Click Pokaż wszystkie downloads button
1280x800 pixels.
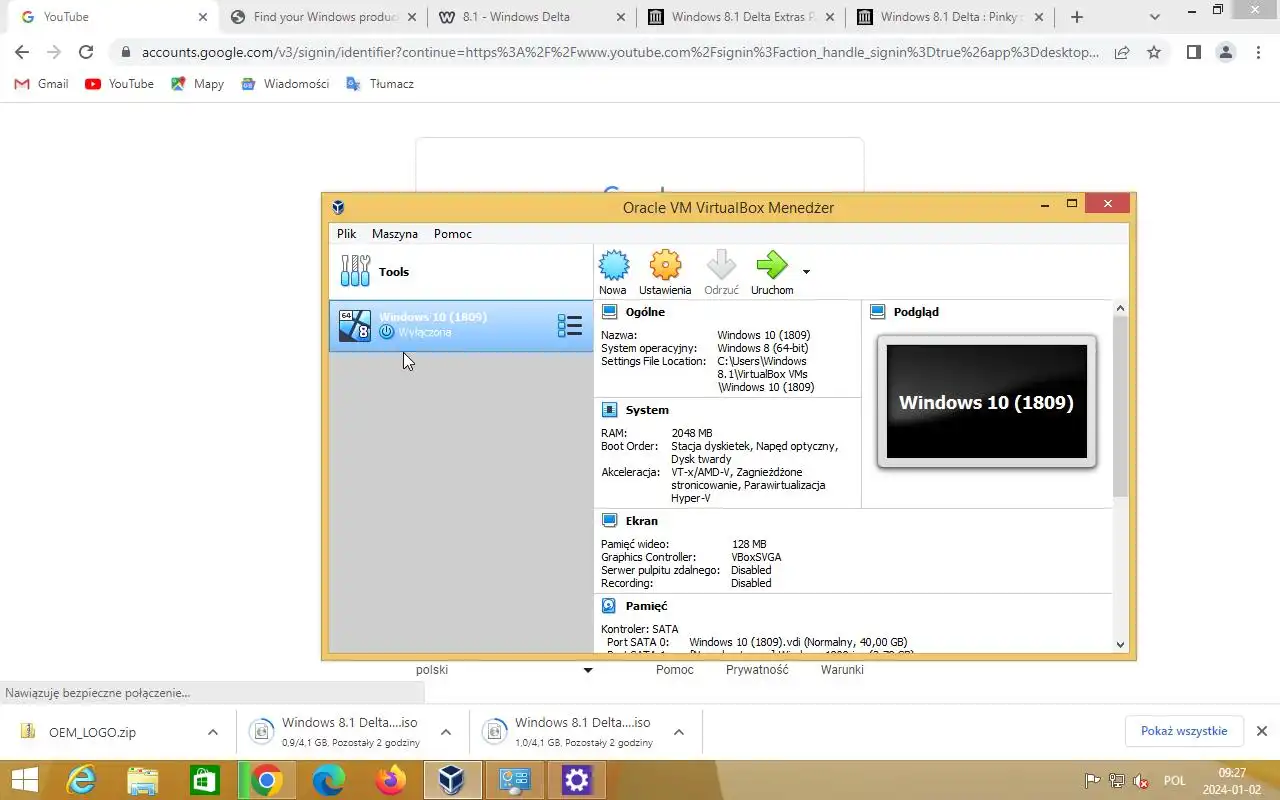point(1184,731)
